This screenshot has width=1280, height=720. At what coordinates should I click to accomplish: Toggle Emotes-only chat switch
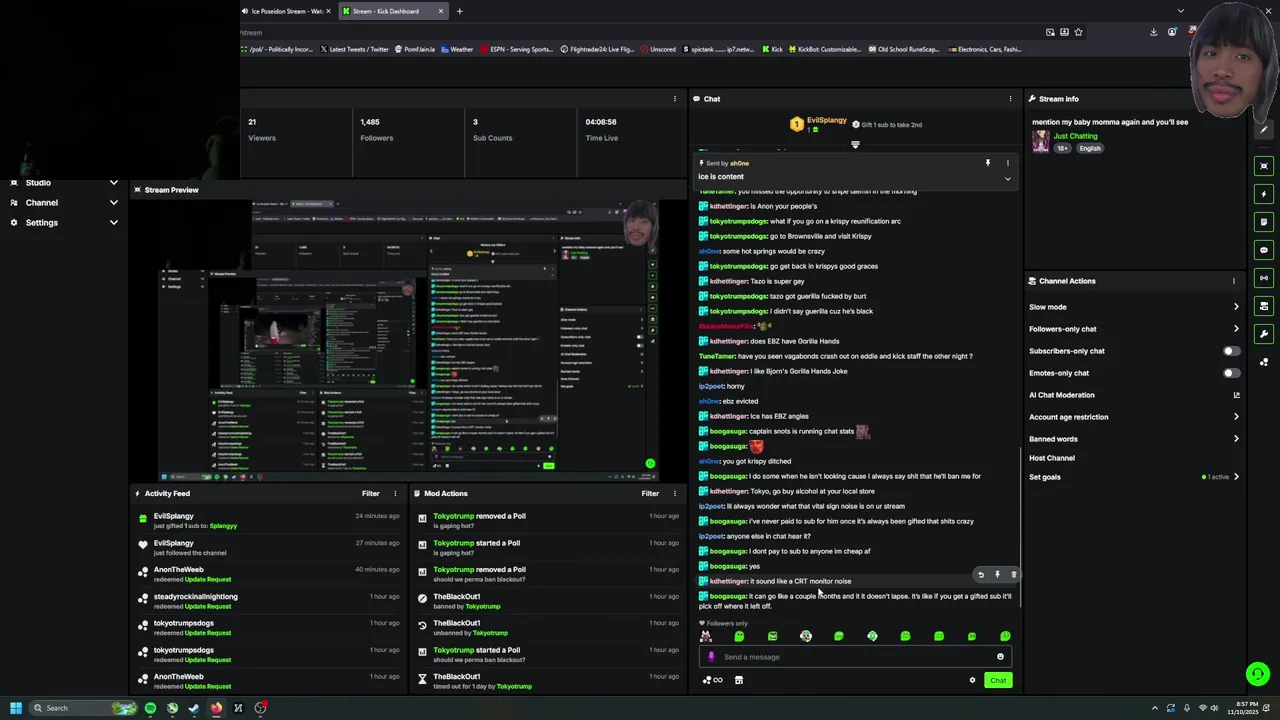(x=1232, y=373)
